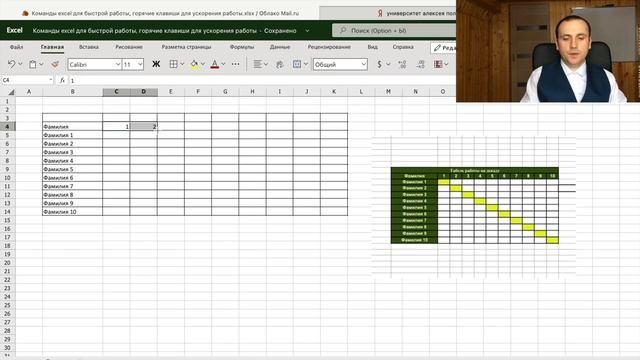Open the Рецензирование ribbon tab
Viewport: 640px width, 360px height.
point(329,47)
